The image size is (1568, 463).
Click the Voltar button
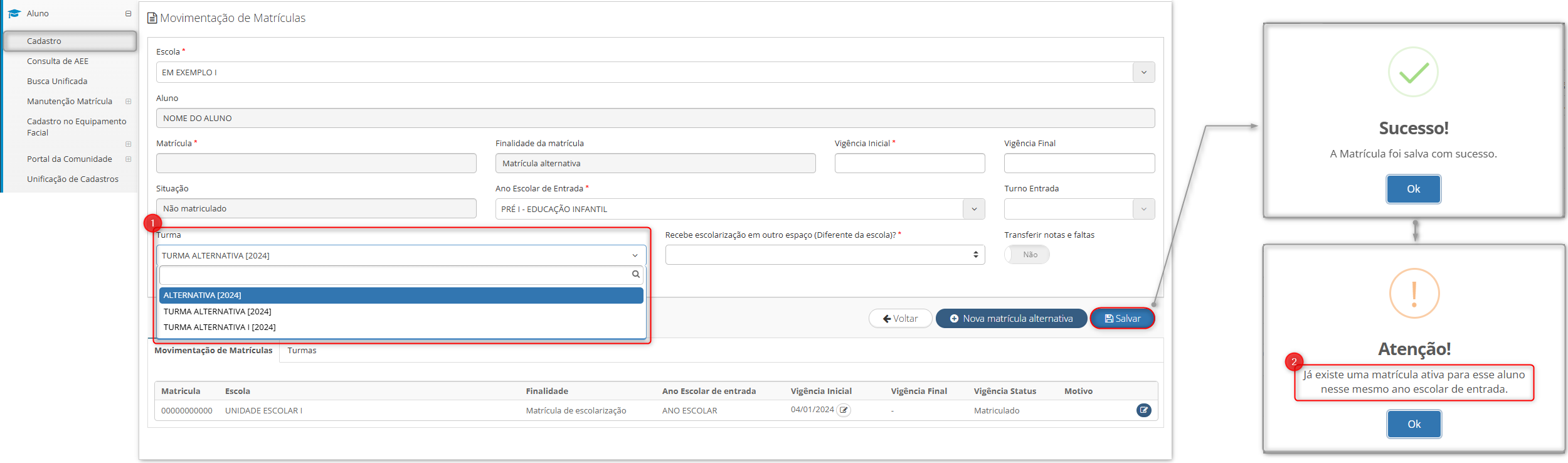900,319
